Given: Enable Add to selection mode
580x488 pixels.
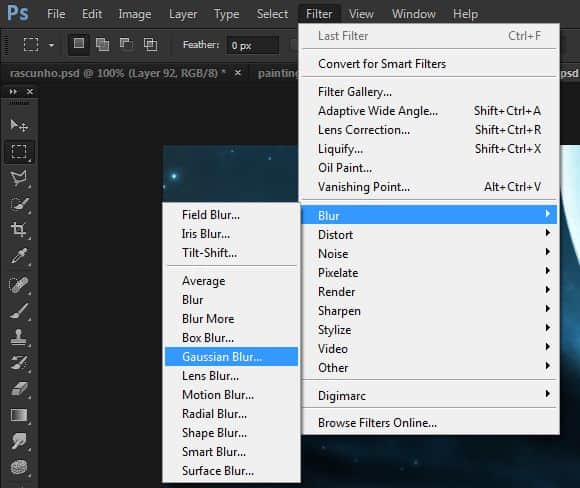Looking at the screenshot, I should tap(102, 45).
